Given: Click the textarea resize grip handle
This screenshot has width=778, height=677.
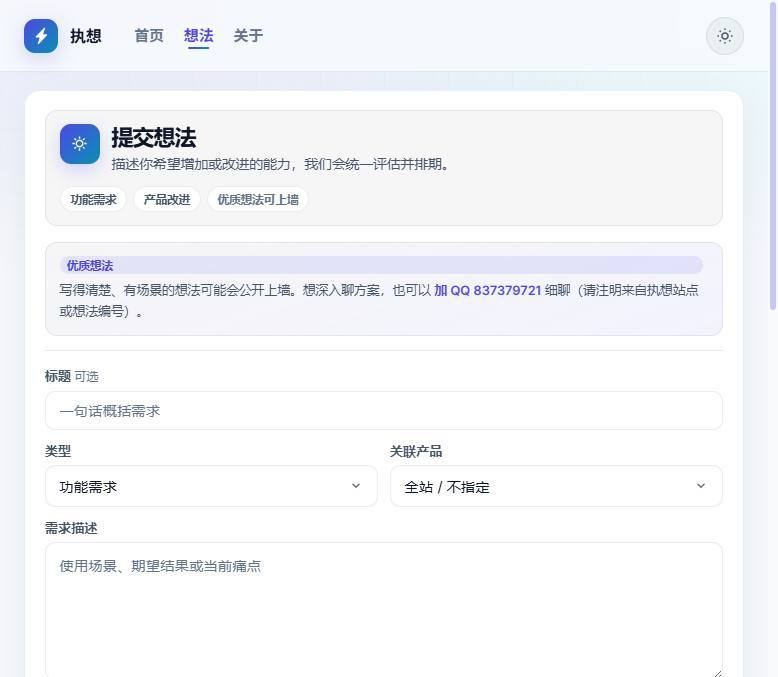Looking at the screenshot, I should click(717, 673).
